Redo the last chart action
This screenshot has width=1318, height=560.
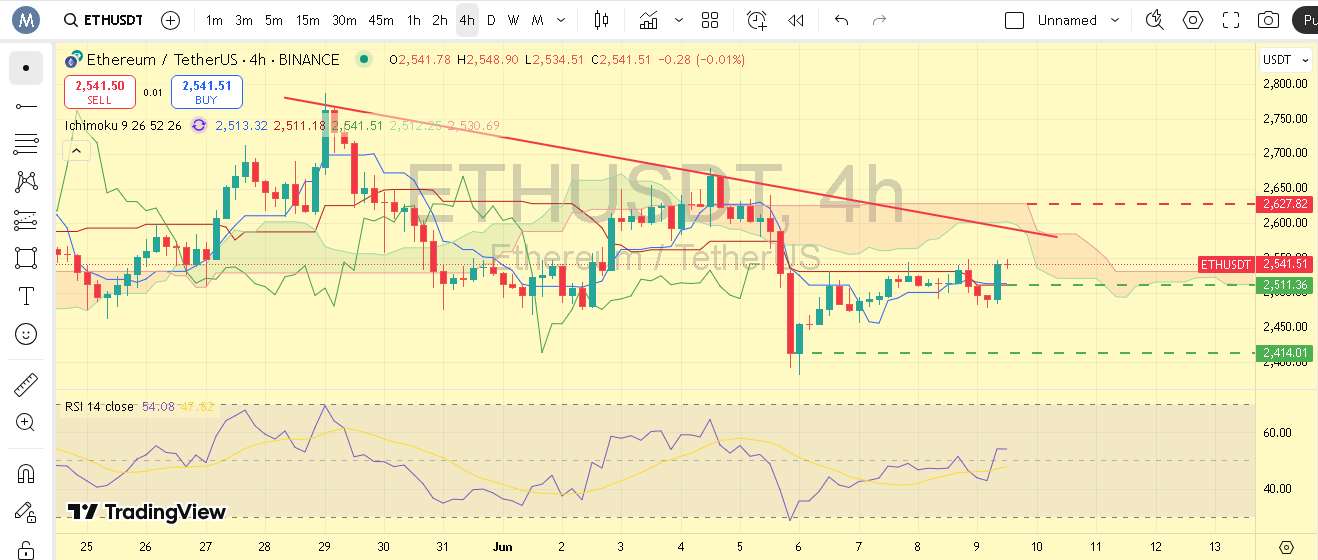point(880,20)
